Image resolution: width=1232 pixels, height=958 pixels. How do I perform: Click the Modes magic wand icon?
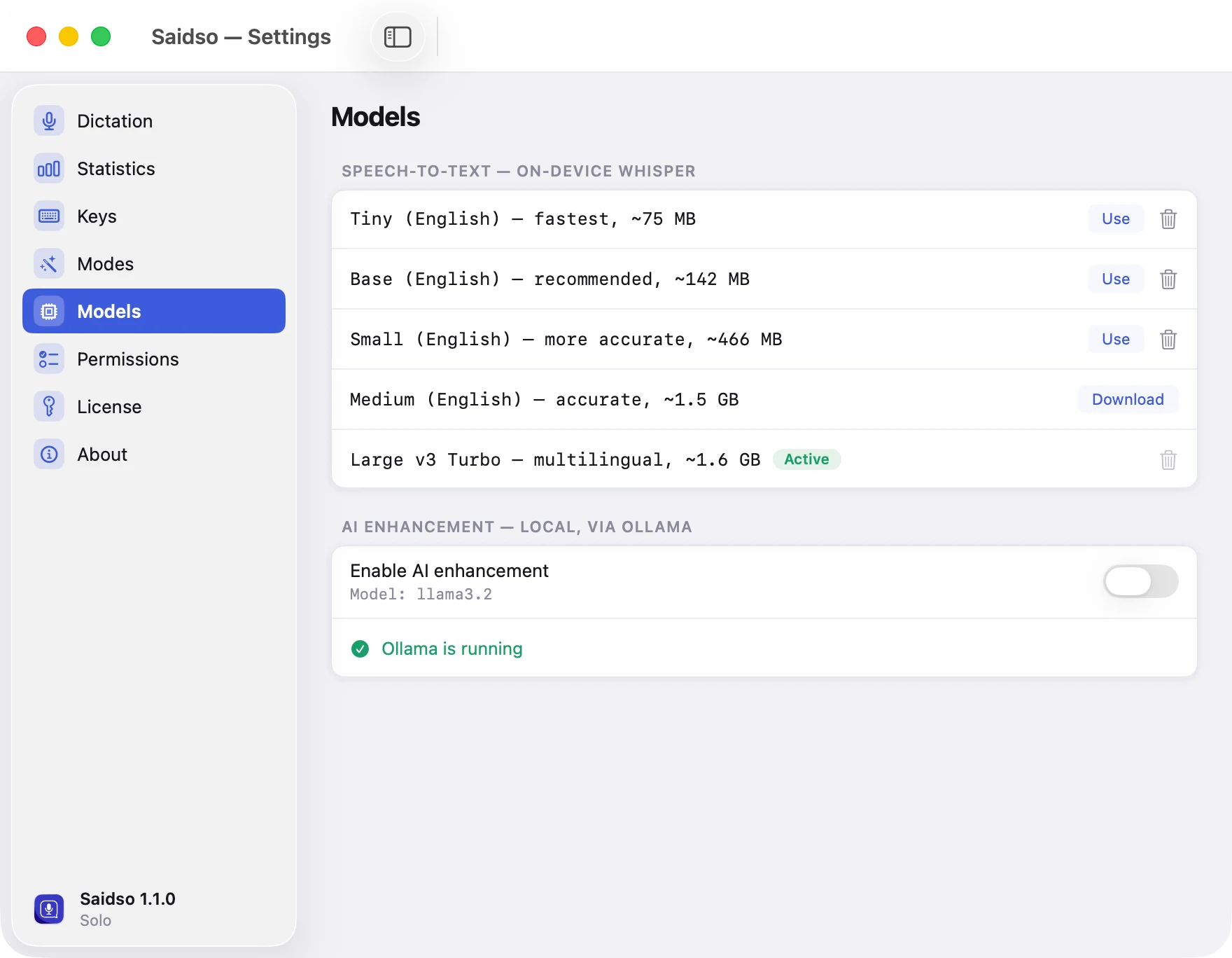coord(49,264)
